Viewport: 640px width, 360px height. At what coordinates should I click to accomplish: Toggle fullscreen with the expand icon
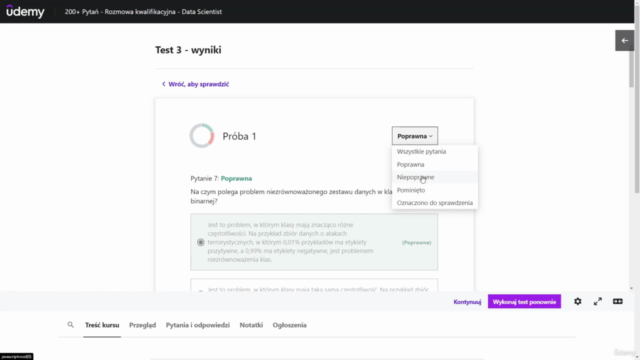[598, 302]
